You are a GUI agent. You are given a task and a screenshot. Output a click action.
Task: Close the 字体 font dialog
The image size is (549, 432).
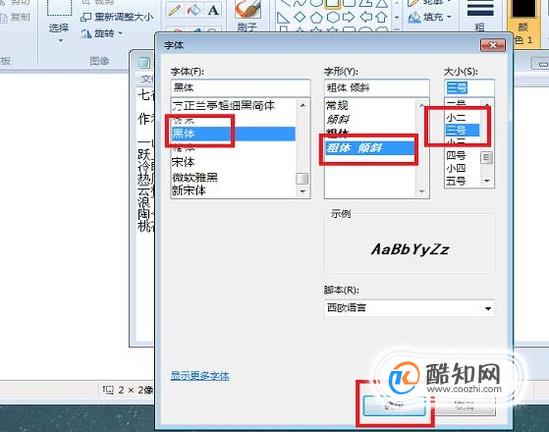[x=493, y=45]
